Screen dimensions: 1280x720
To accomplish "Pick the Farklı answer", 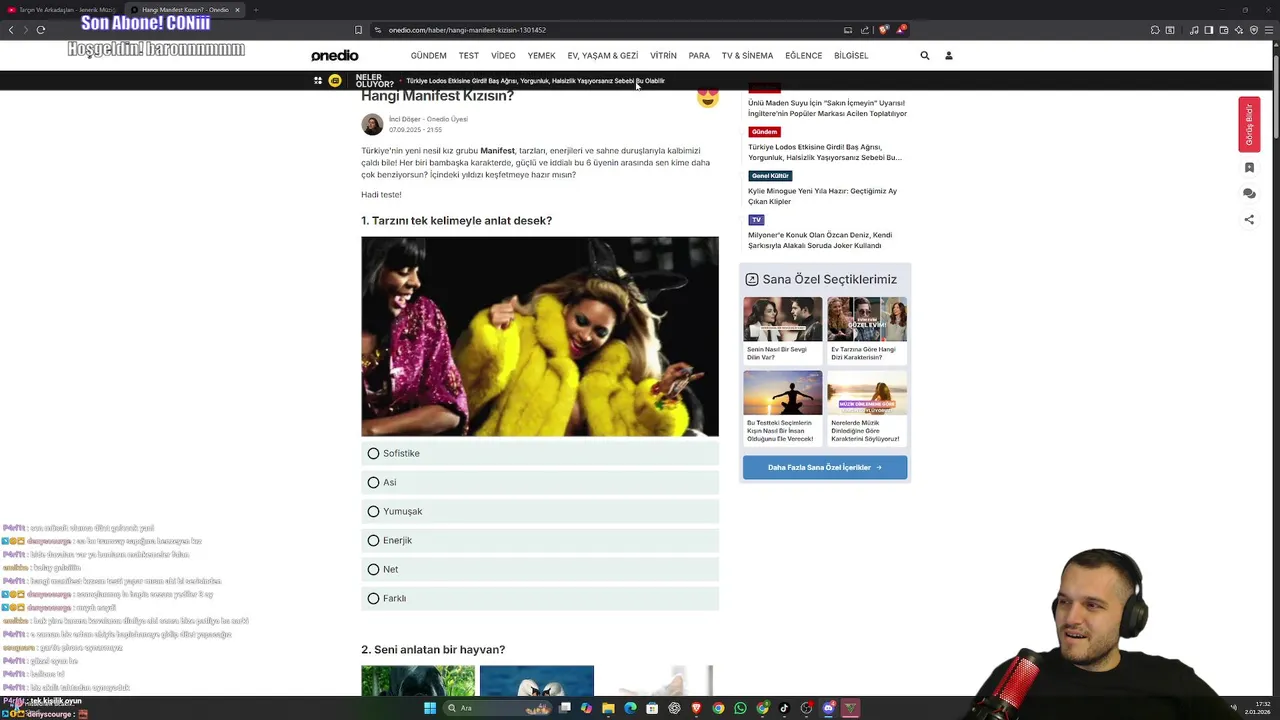I will 540,598.
